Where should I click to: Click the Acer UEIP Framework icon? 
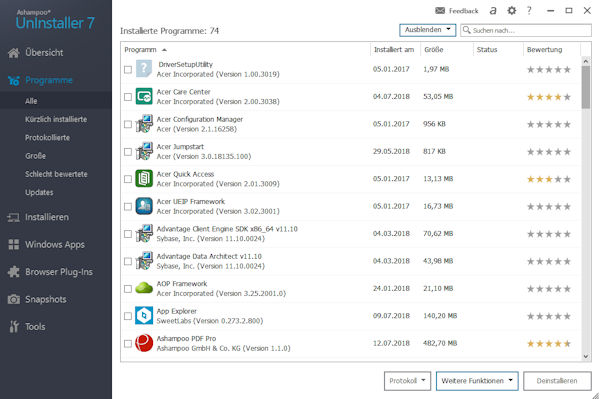pos(144,206)
